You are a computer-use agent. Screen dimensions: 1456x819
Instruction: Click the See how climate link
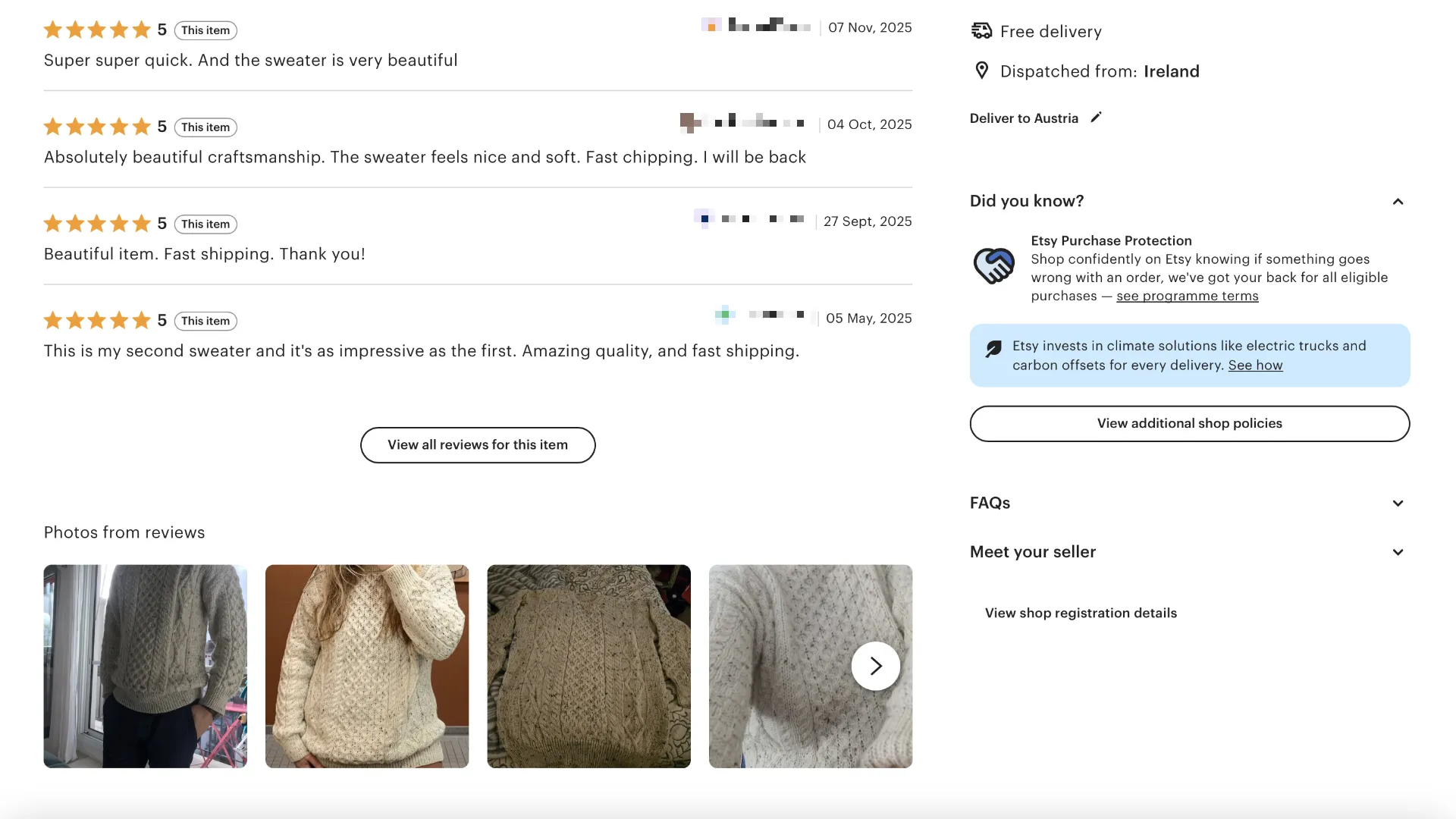pos(1255,365)
